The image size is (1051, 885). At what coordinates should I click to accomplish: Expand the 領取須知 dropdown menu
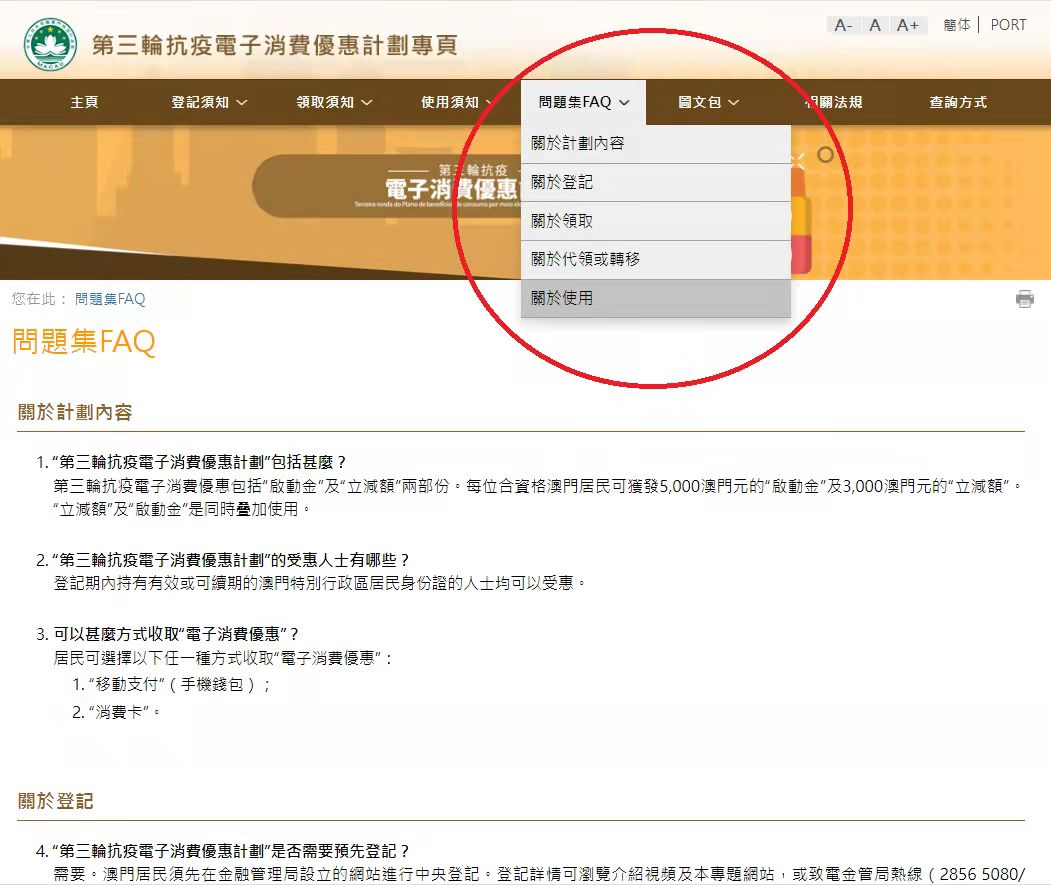(334, 102)
